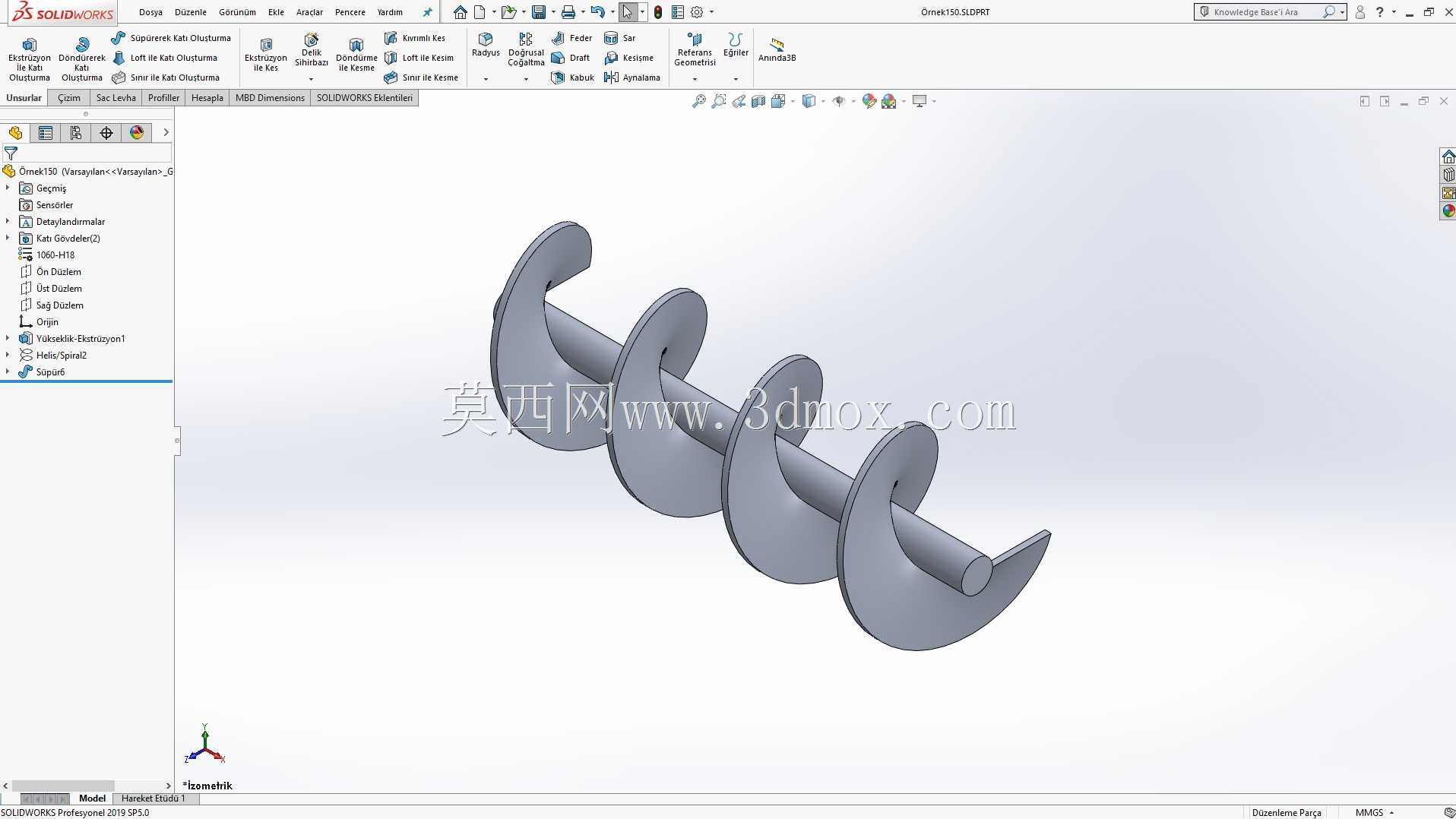1456x819 pixels.
Task: Open DimXpertManager tab icon
Action: point(106,133)
